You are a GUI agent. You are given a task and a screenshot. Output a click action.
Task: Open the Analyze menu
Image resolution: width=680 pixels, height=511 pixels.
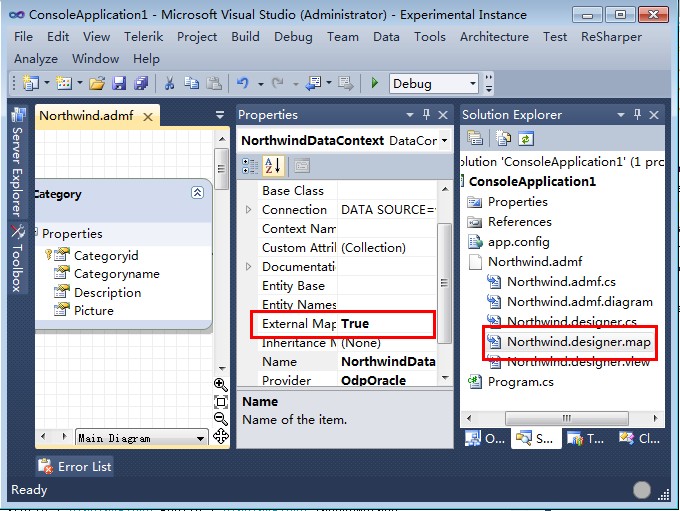point(36,59)
